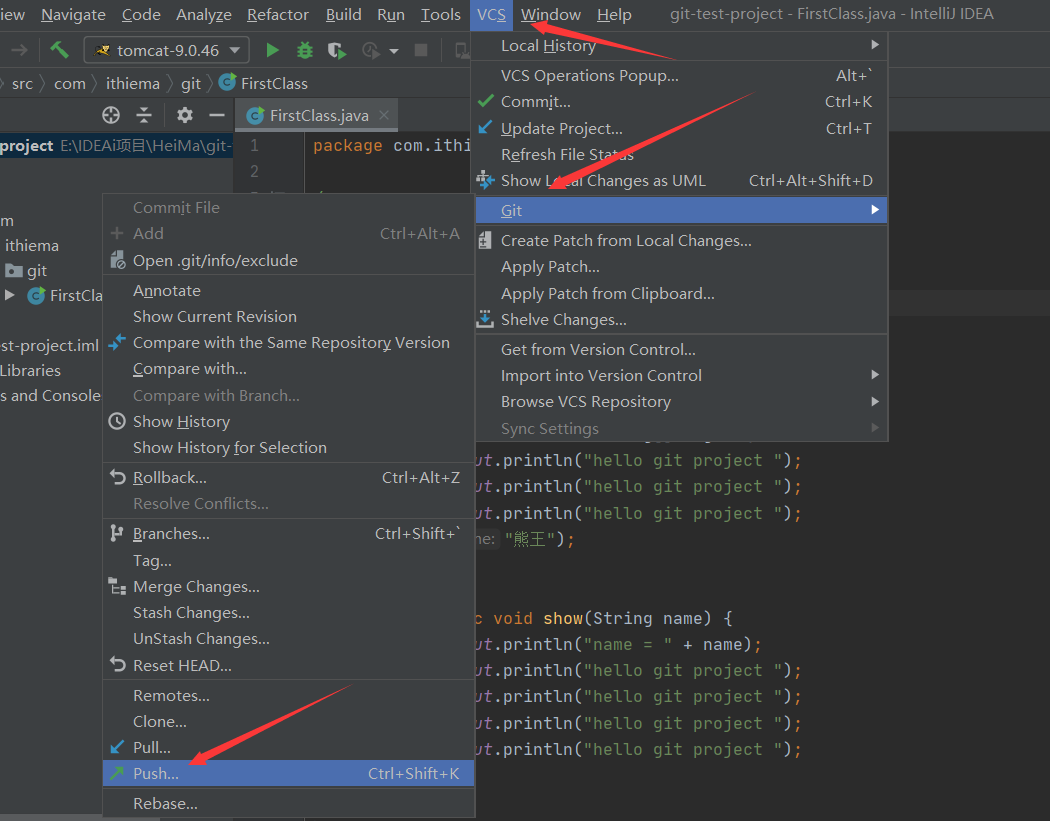
Task: Select Get from Version Control
Action: pos(680,350)
